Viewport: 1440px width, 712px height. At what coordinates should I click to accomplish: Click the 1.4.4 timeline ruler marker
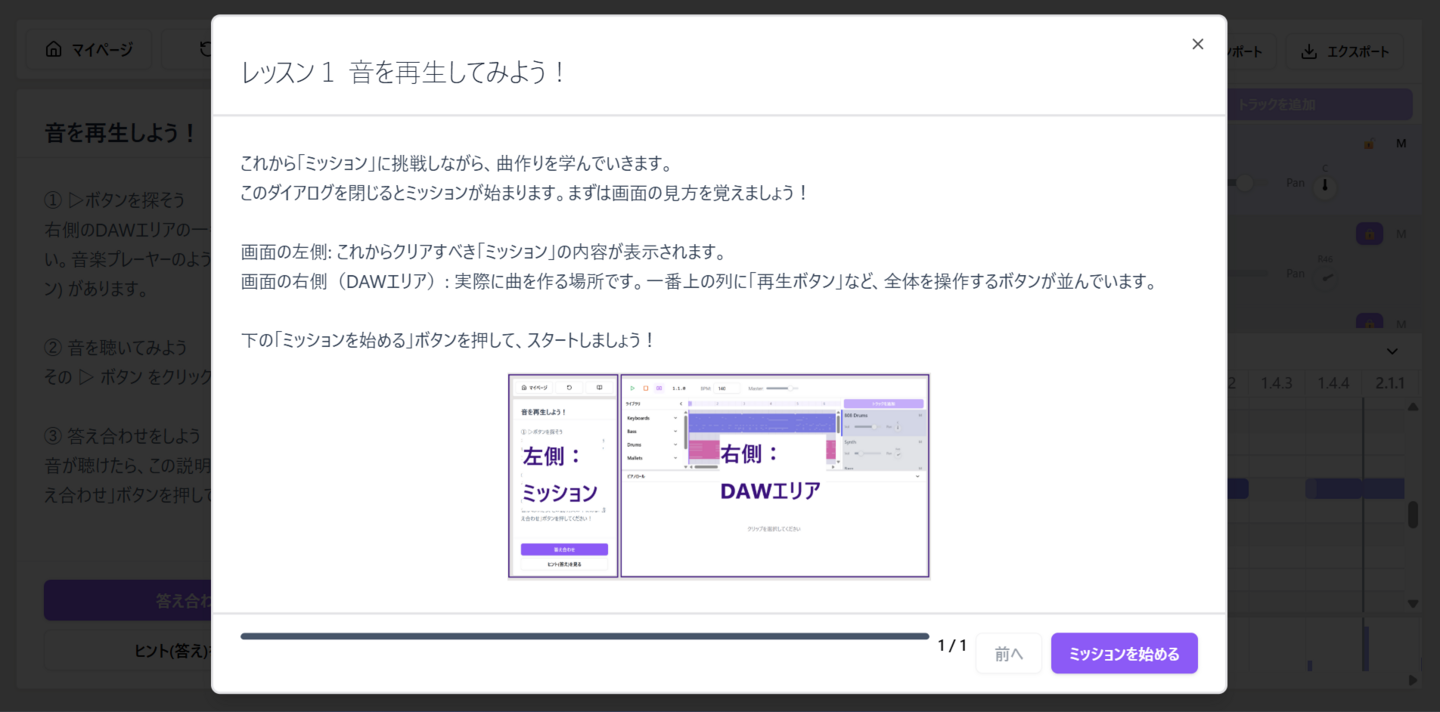click(1333, 383)
